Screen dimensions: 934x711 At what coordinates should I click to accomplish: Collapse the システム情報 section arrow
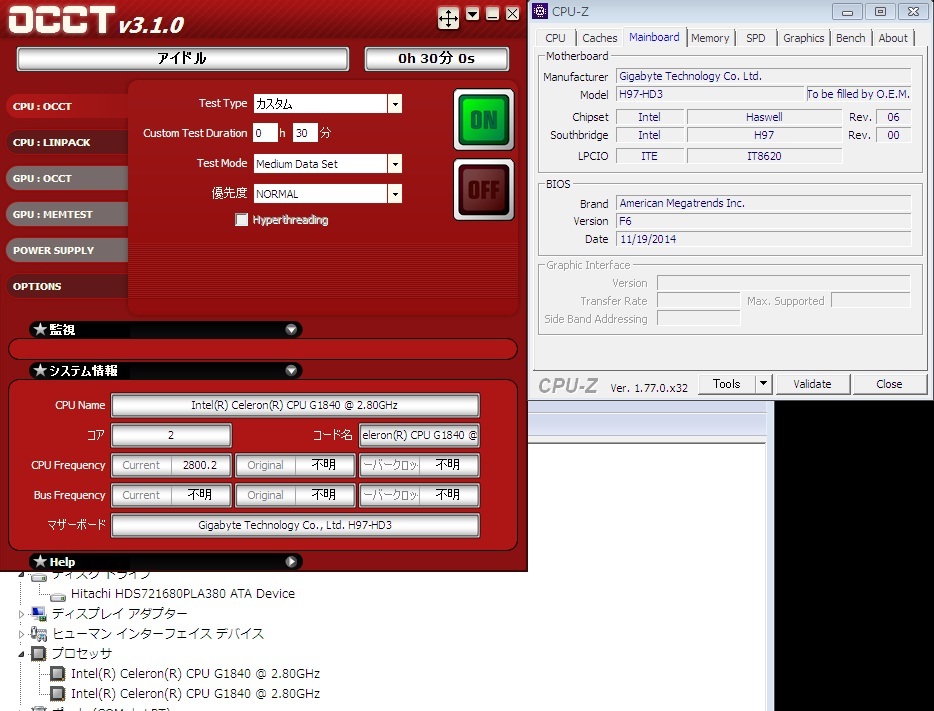coord(291,370)
